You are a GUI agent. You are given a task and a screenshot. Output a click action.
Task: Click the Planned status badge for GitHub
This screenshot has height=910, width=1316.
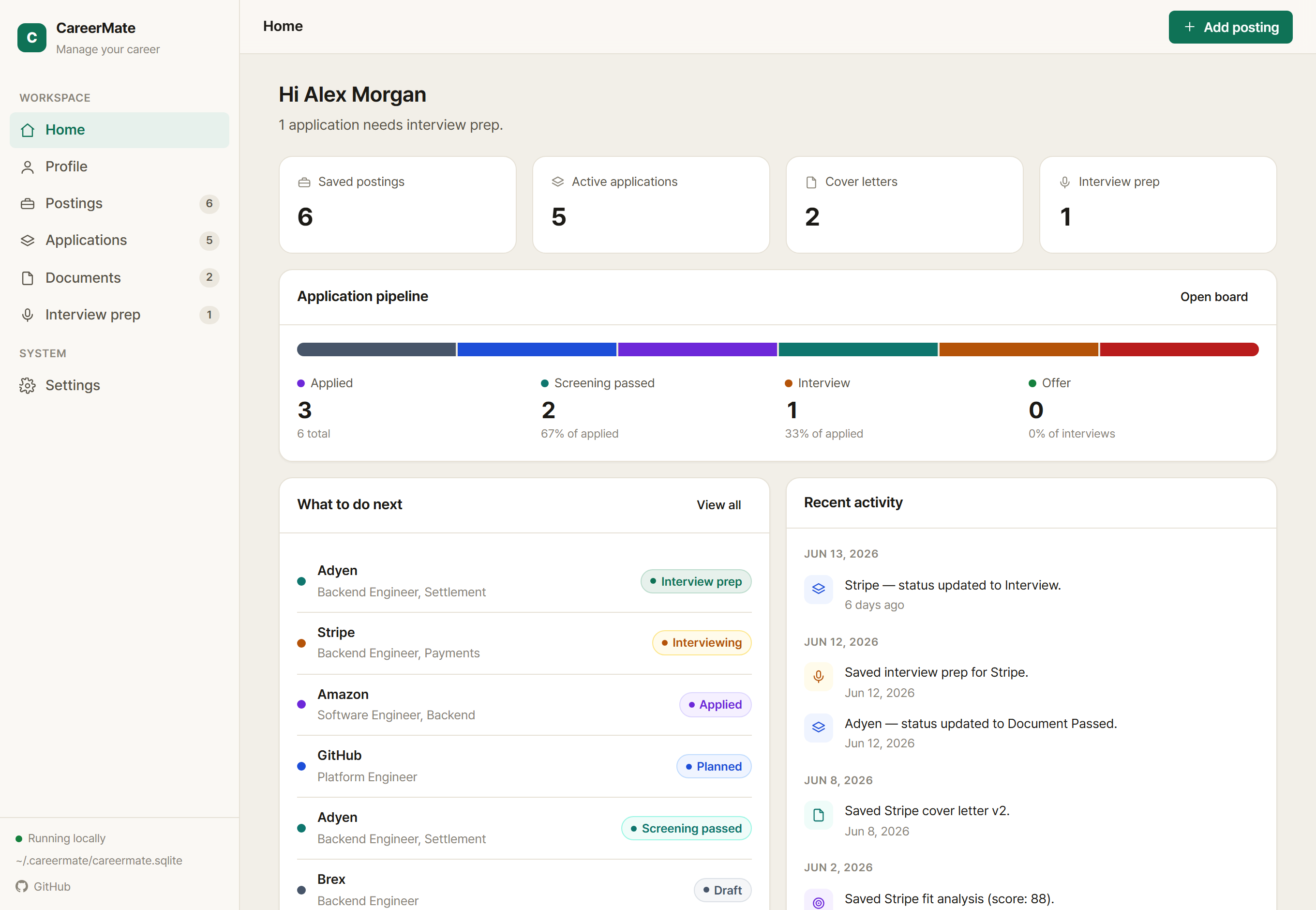[714, 767]
